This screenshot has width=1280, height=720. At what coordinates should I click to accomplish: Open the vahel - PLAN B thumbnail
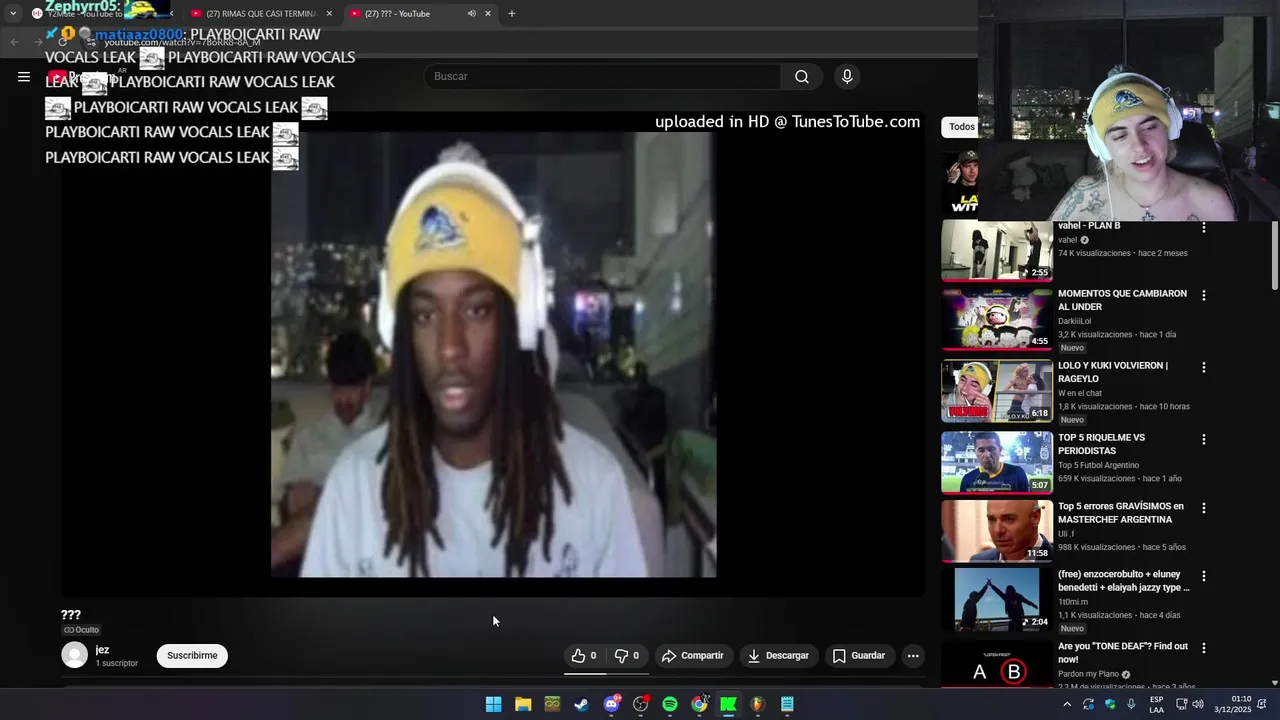pos(997,250)
